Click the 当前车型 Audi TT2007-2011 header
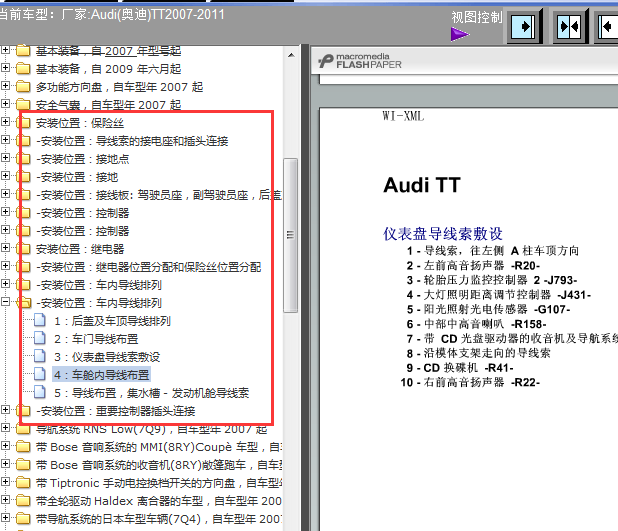The width and height of the screenshot is (618, 531). (x=112, y=15)
